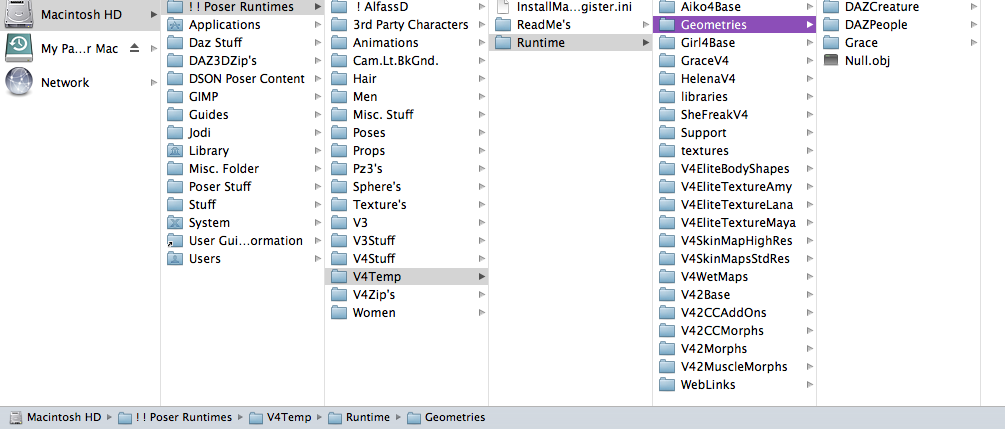Expand the Network arrow in sidebar
The image size is (1005, 429).
(x=154, y=82)
